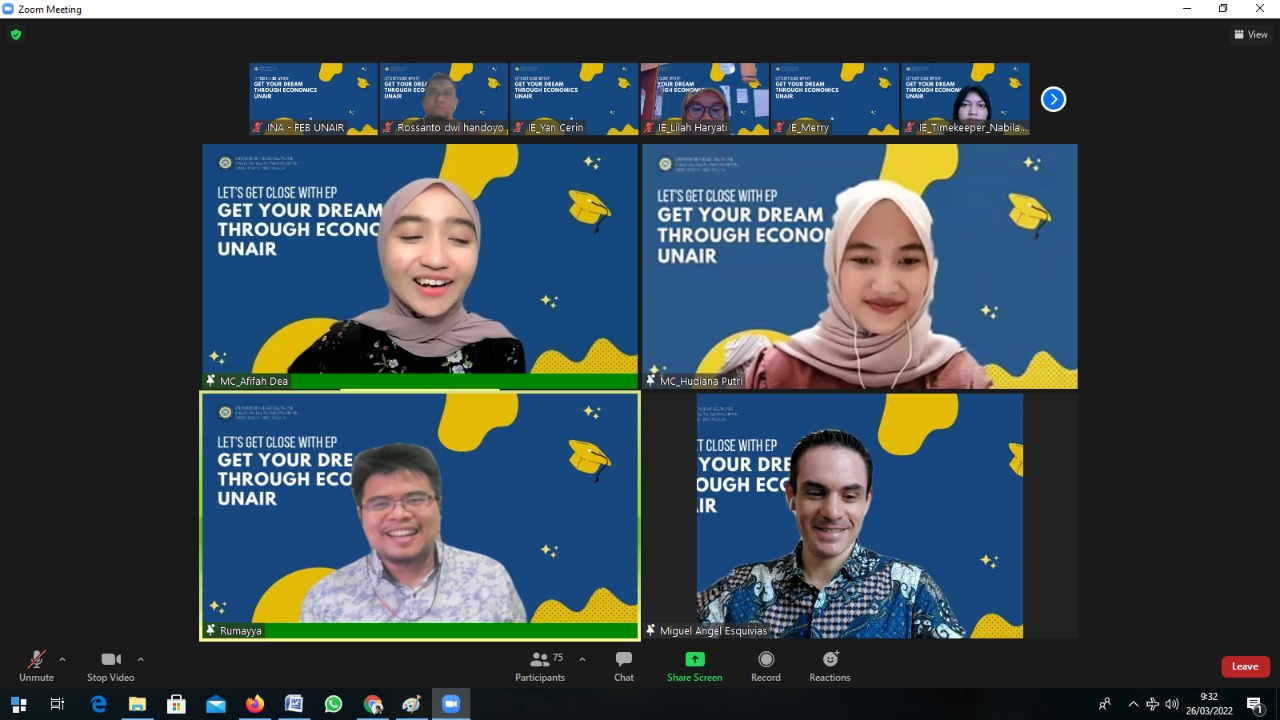Expand the arrow next to Participants
Screen dimensions: 1280x720
(x=582, y=659)
